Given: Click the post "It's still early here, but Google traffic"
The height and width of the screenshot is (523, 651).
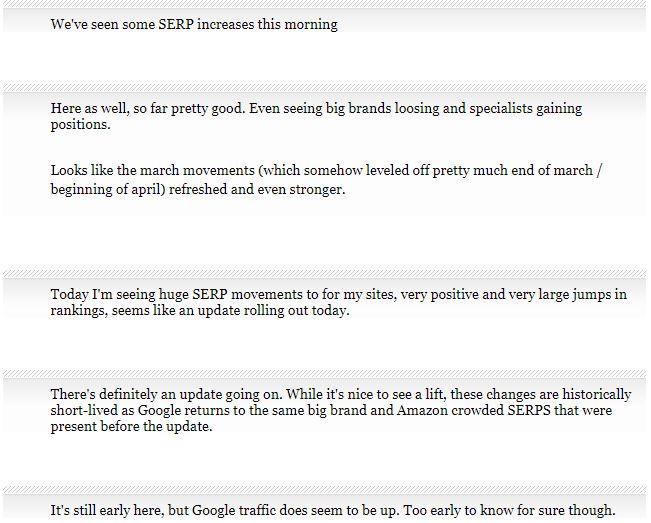Looking at the screenshot, I should click(333, 510).
